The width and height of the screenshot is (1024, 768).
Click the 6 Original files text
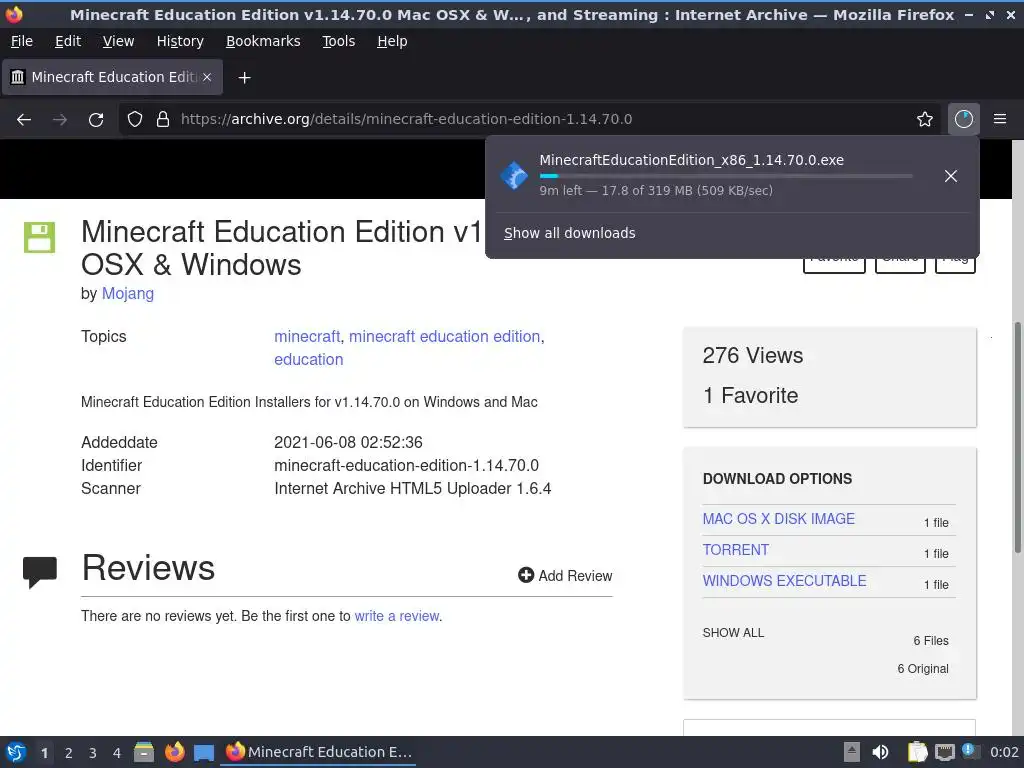click(x=923, y=669)
